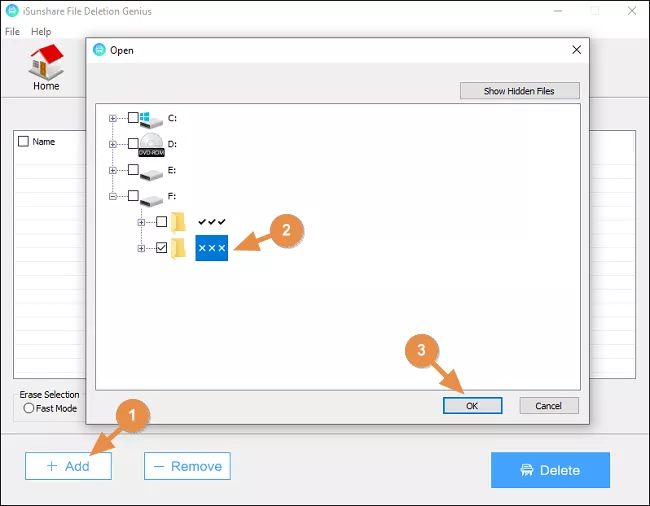Screen dimensions: 650x506
Task: Click the folder icon beside the ××× folder
Action: click(x=179, y=247)
